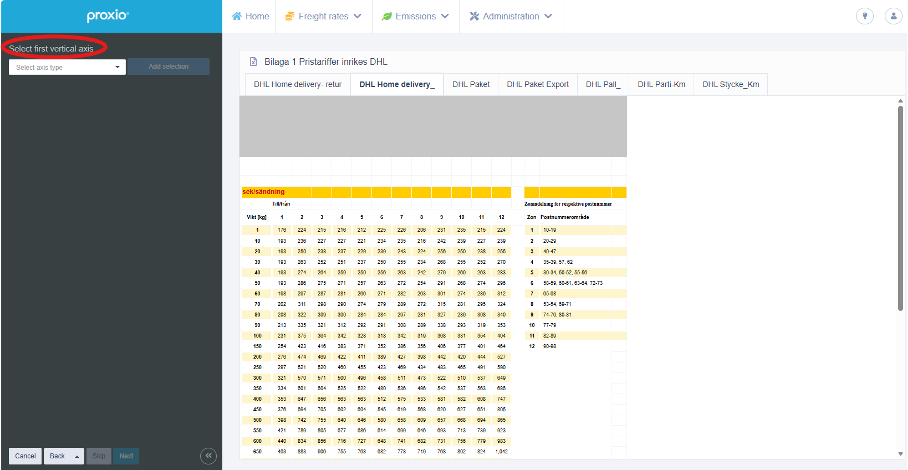Open the user profile icon
This screenshot has width=908, height=470.
pyautogui.click(x=893, y=16)
